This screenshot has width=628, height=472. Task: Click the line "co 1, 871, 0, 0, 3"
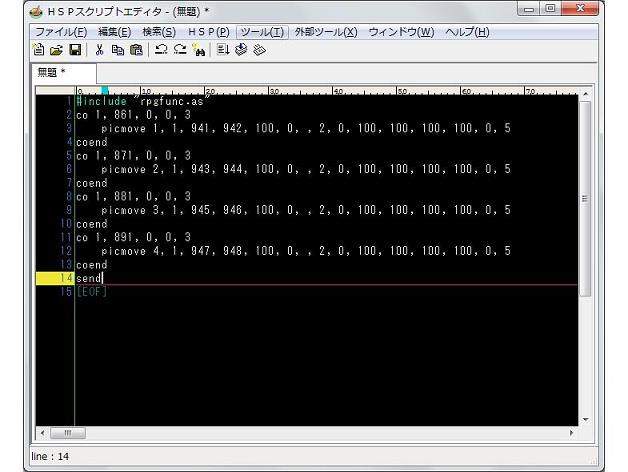click(x=134, y=155)
